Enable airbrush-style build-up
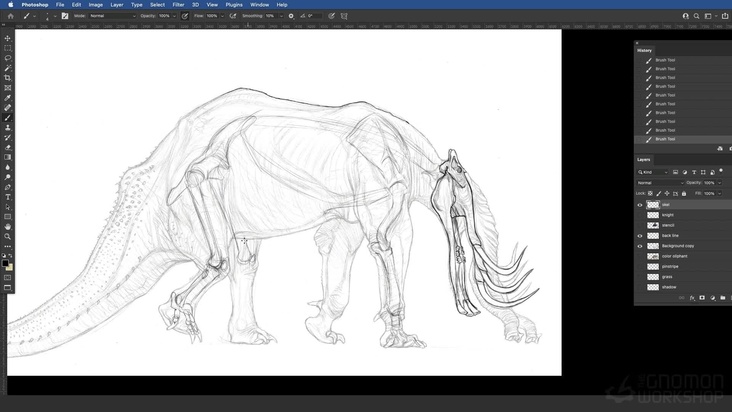The width and height of the screenshot is (732, 412). click(x=232, y=16)
